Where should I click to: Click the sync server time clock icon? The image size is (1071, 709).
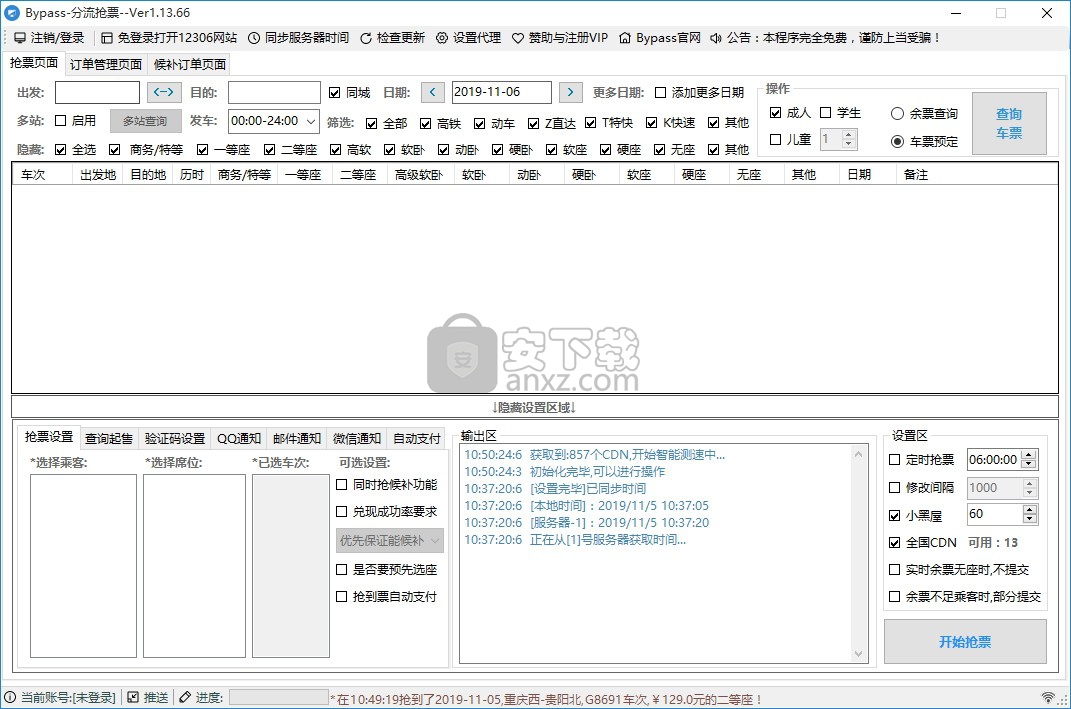pos(253,38)
